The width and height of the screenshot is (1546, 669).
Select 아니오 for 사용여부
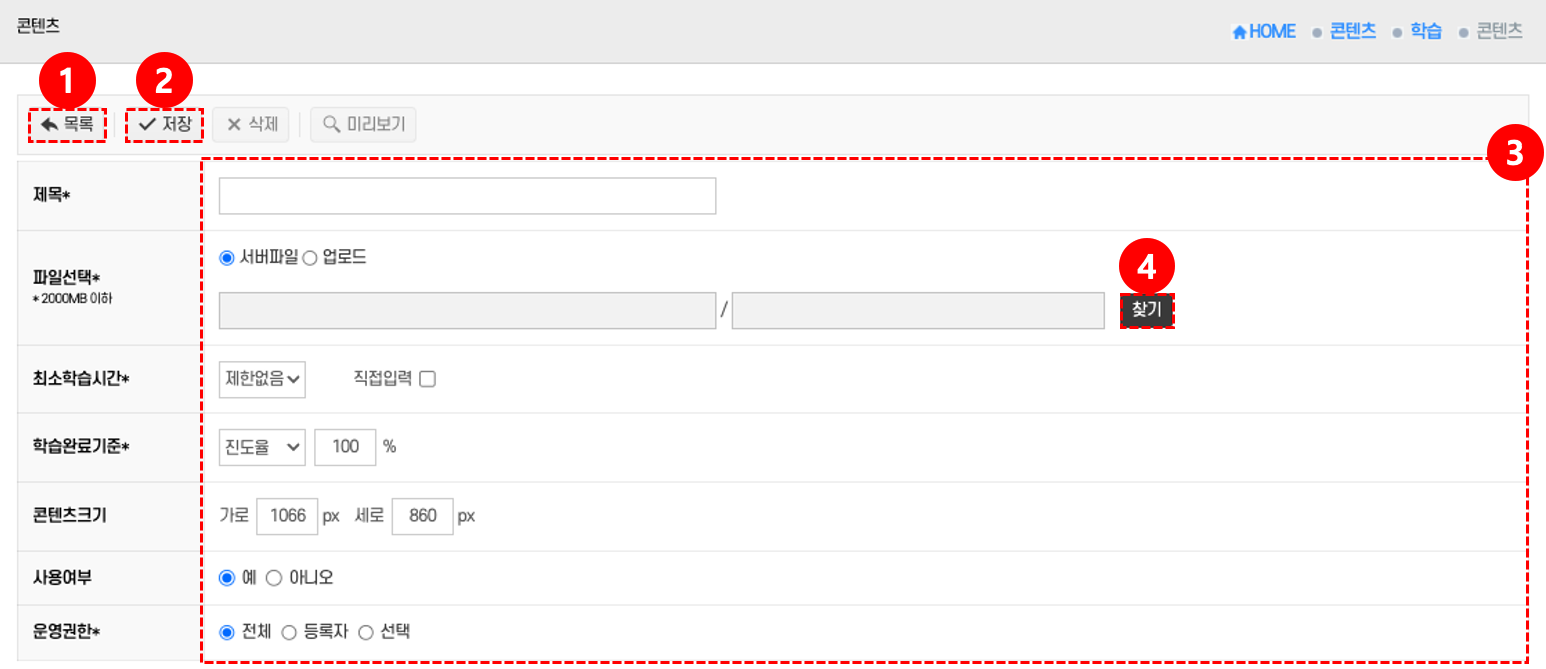[x=274, y=578]
